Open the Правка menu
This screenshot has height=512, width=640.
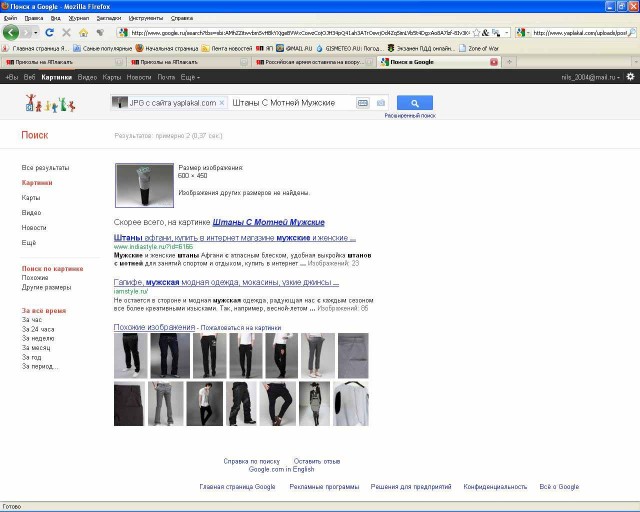point(34,18)
